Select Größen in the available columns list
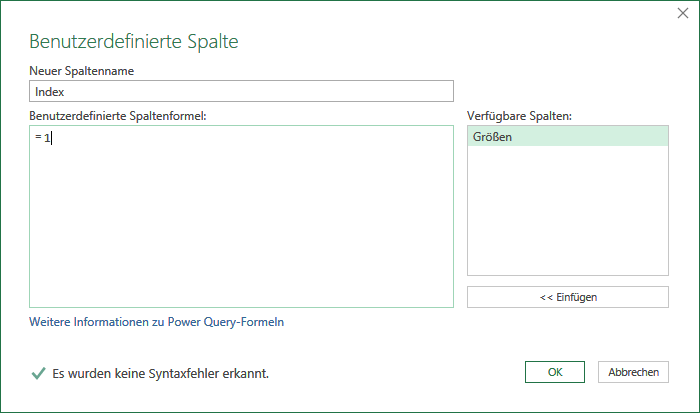Viewport: 700px width, 413px height. (x=567, y=137)
